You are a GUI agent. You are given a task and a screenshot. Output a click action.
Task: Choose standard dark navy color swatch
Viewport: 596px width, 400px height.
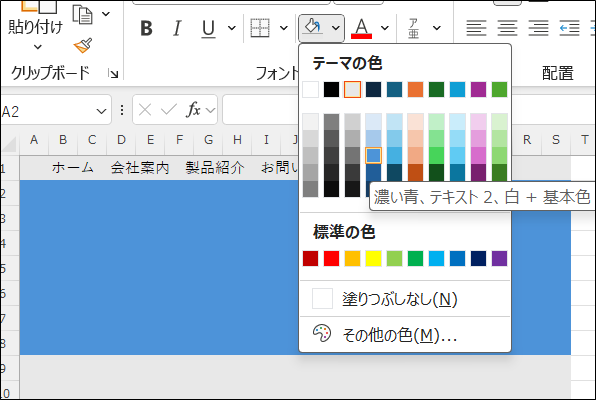(478, 259)
